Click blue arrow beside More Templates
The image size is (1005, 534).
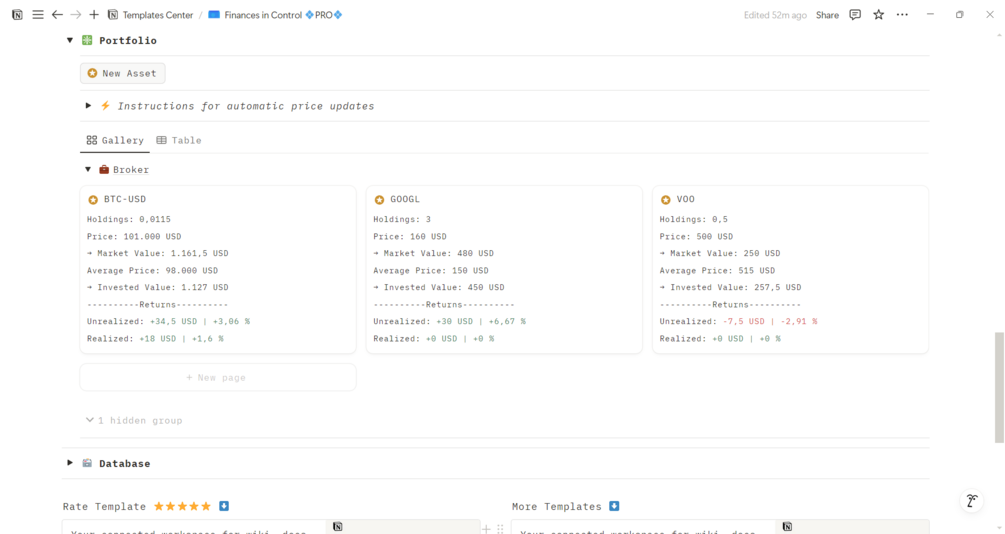pyautogui.click(x=614, y=506)
